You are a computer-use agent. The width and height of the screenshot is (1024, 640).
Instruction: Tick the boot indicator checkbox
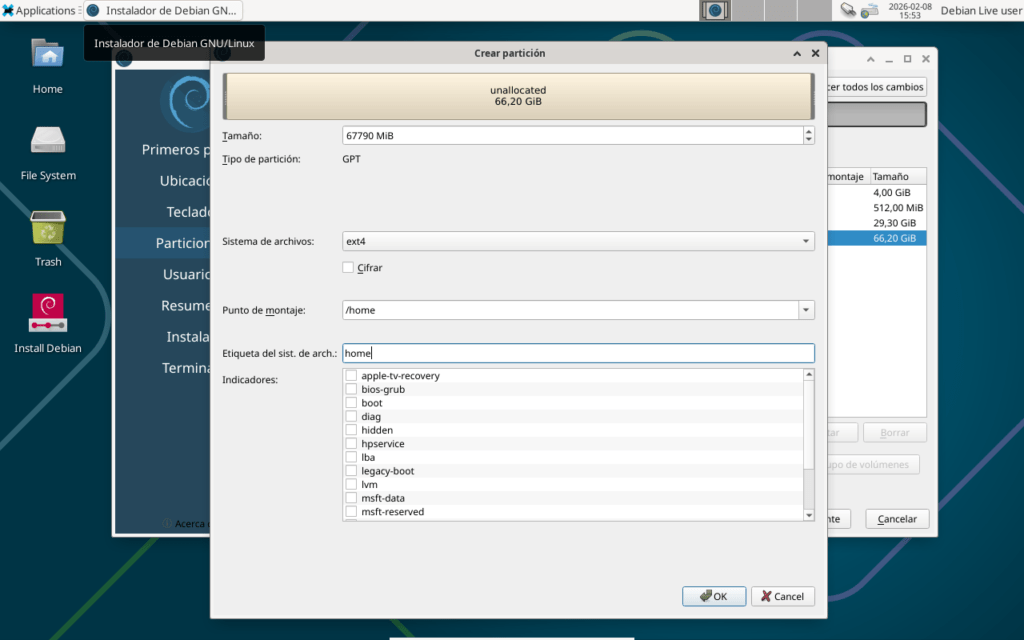tap(351, 403)
